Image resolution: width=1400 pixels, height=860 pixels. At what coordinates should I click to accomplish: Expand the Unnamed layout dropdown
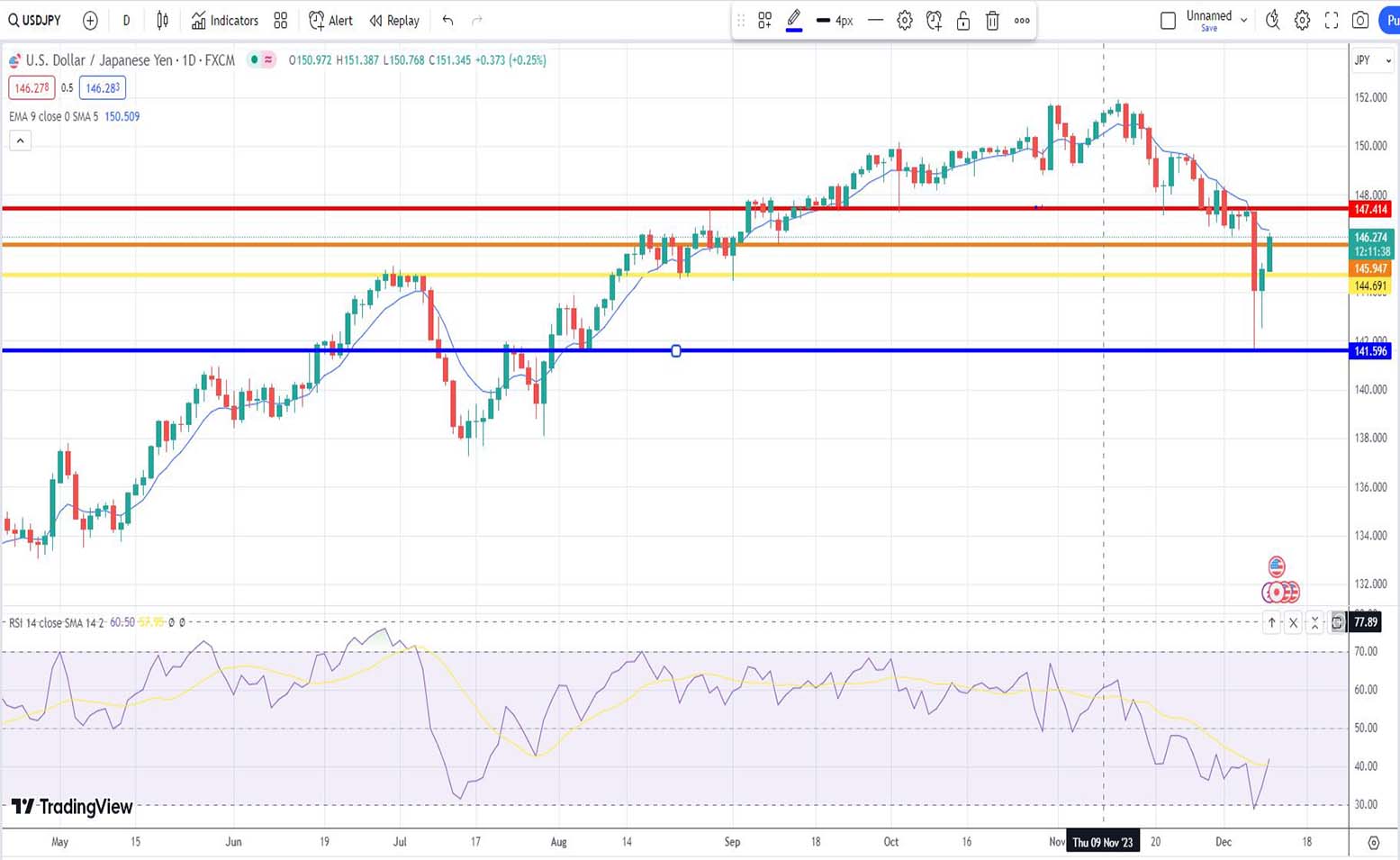(1243, 20)
